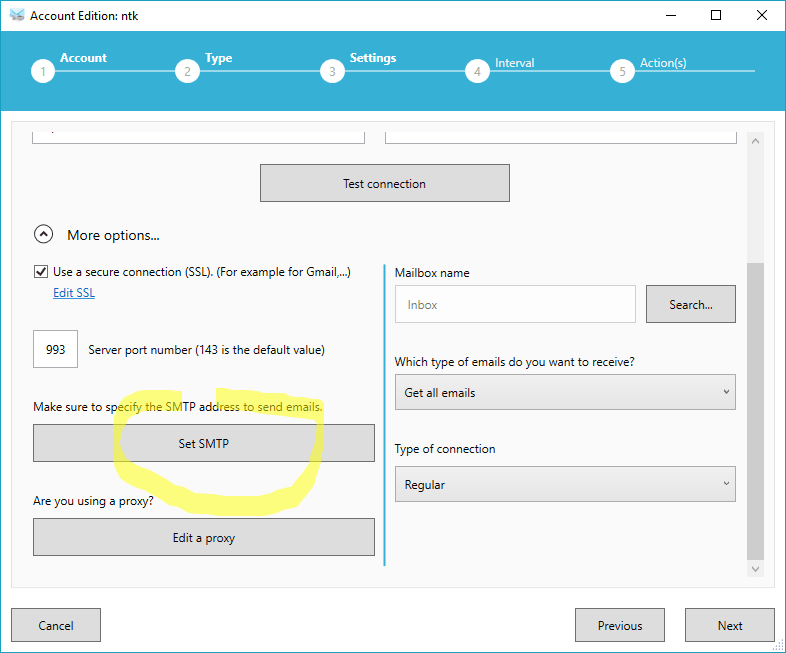The width and height of the screenshot is (786, 653).
Task: Click the Test connection button
Action: pos(384,183)
